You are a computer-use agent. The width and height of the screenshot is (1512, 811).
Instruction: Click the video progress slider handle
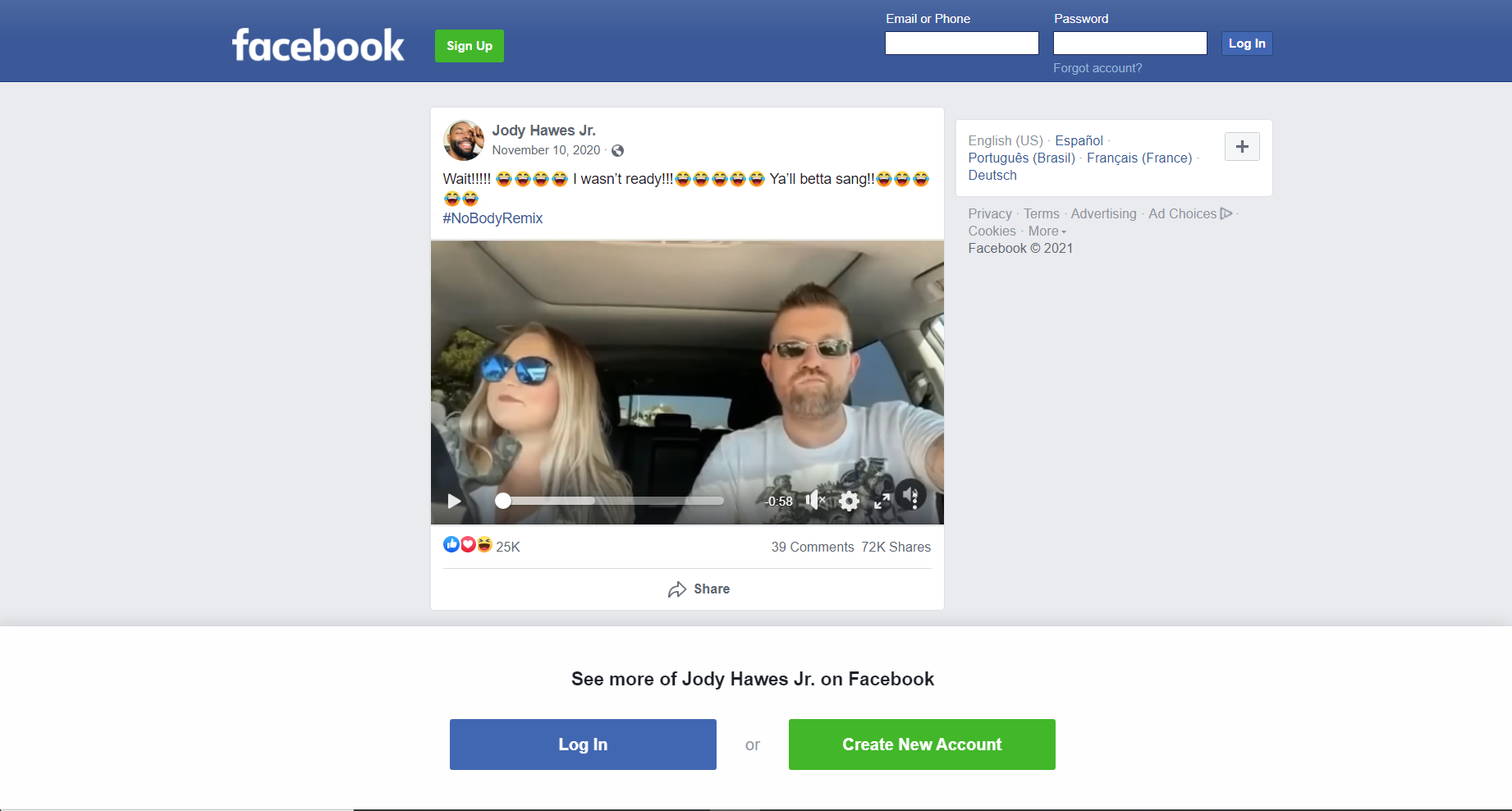[x=503, y=501]
